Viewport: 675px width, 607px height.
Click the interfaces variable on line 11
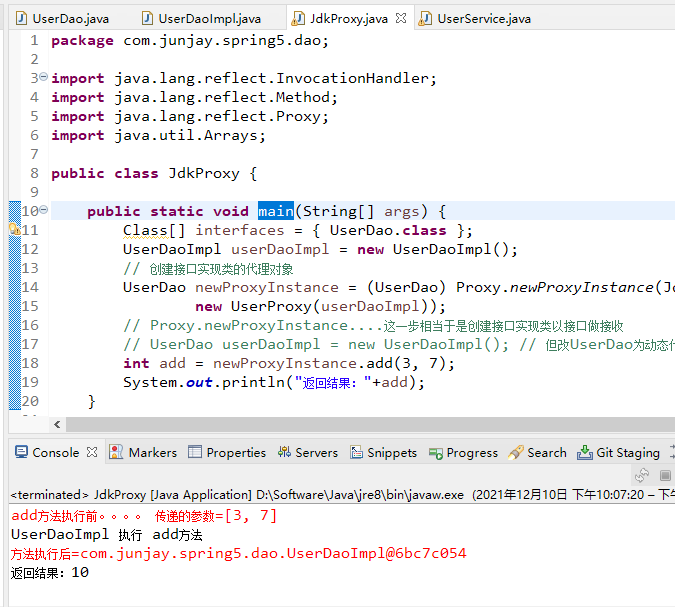click(240, 230)
